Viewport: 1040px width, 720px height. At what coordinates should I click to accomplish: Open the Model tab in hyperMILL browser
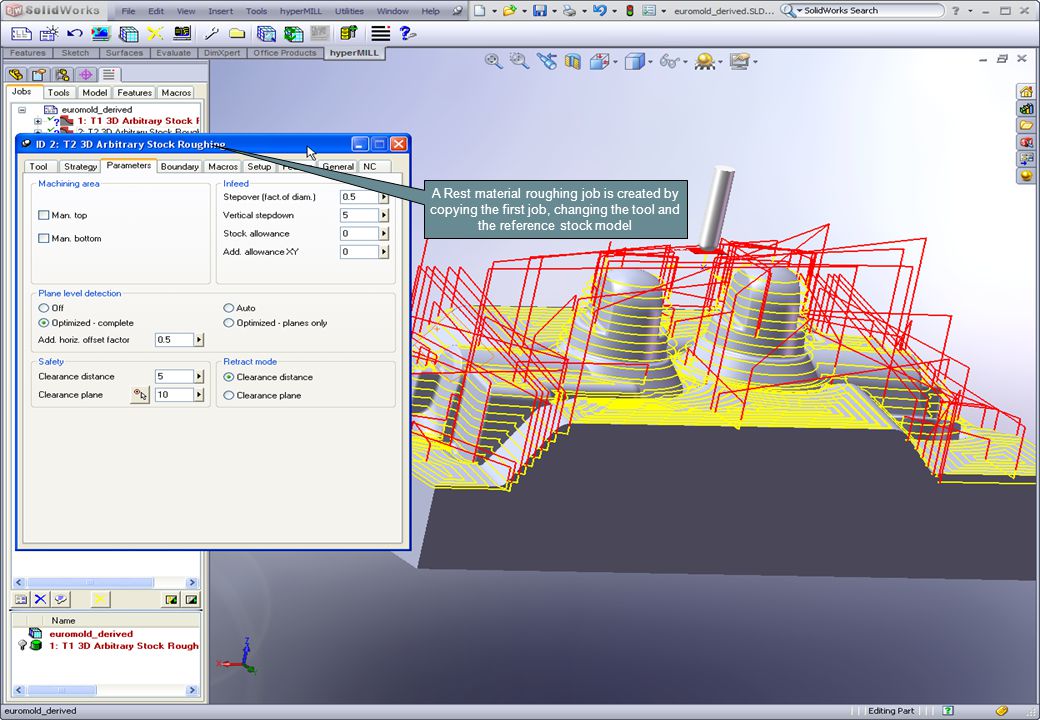(x=94, y=93)
